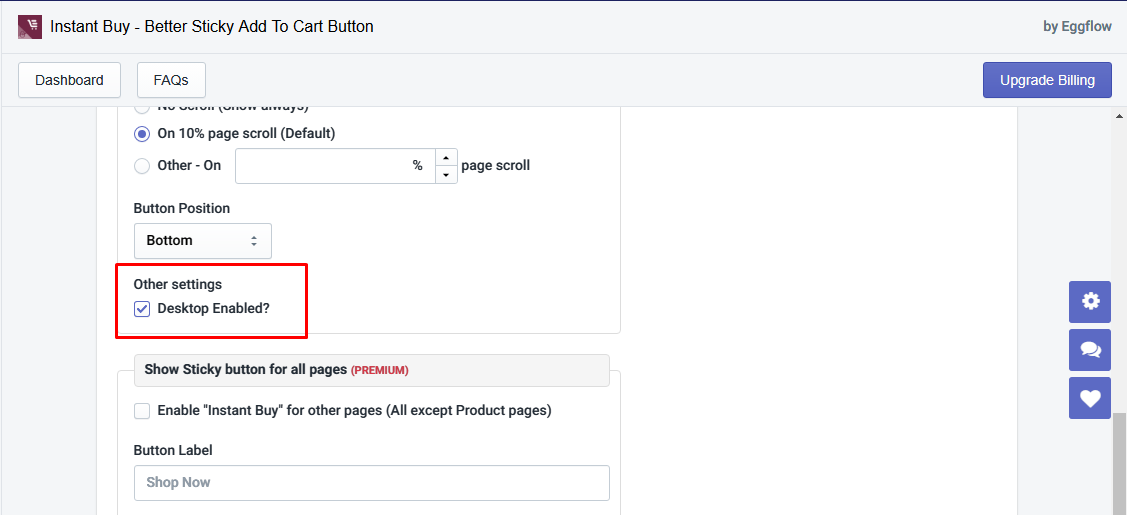Decrease scroll percent with down arrow
Viewport: 1127px width, 515px height.
pyautogui.click(x=446, y=175)
